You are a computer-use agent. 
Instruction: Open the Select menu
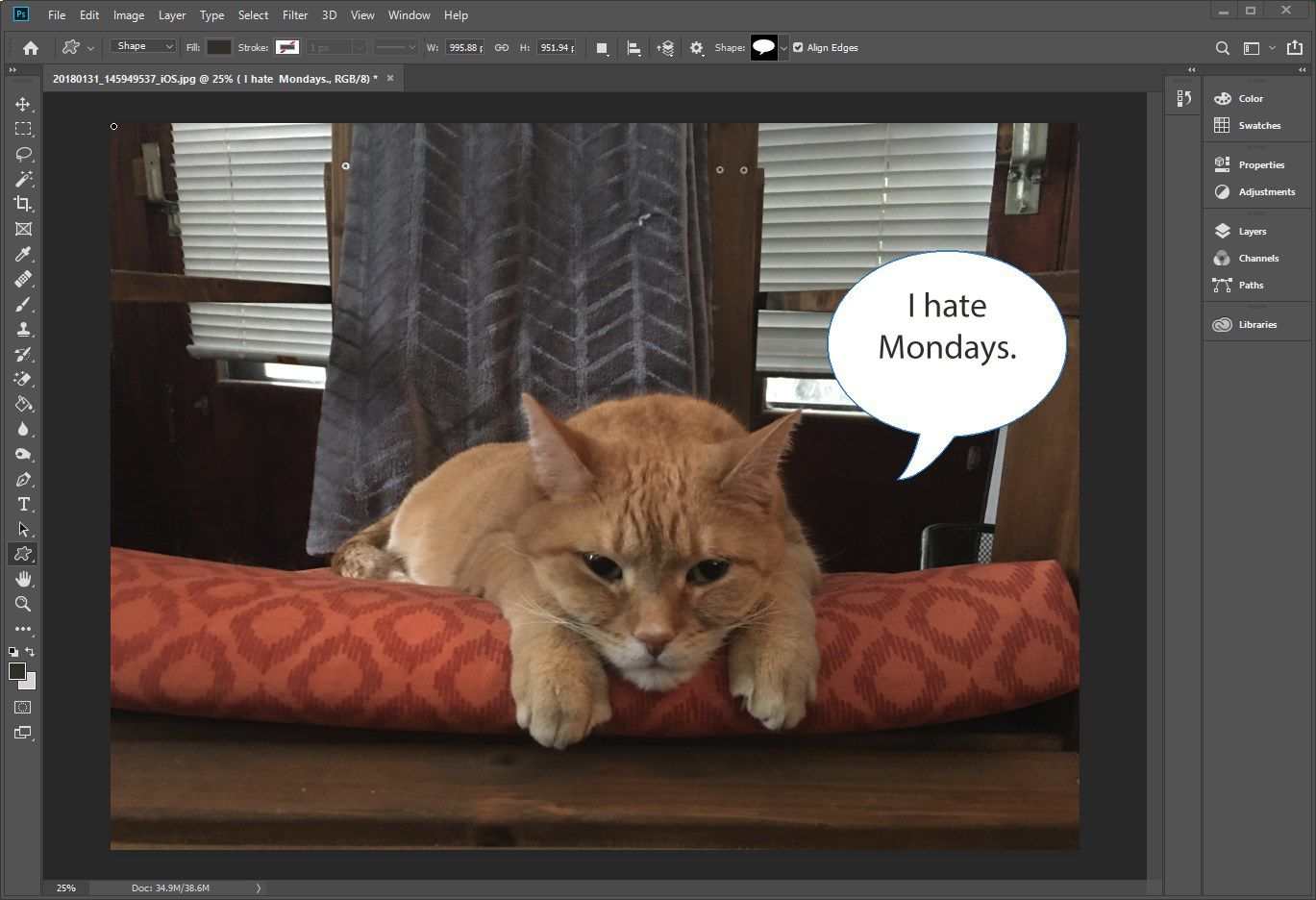pyautogui.click(x=253, y=15)
